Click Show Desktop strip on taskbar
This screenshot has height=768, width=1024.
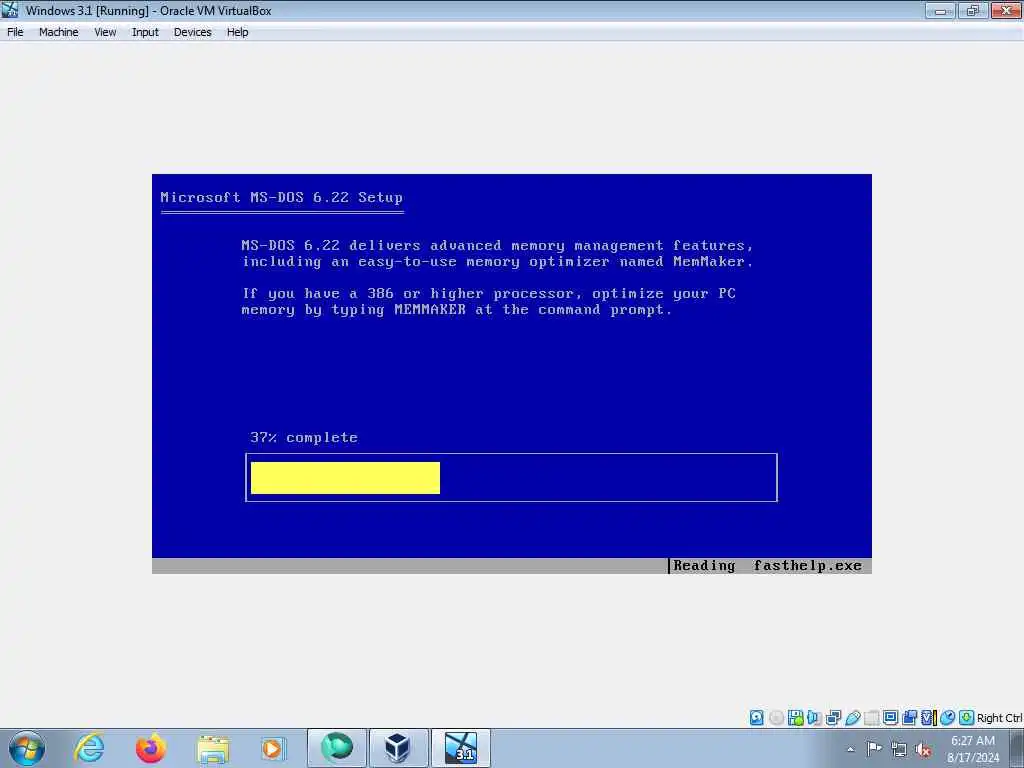tap(1017, 748)
